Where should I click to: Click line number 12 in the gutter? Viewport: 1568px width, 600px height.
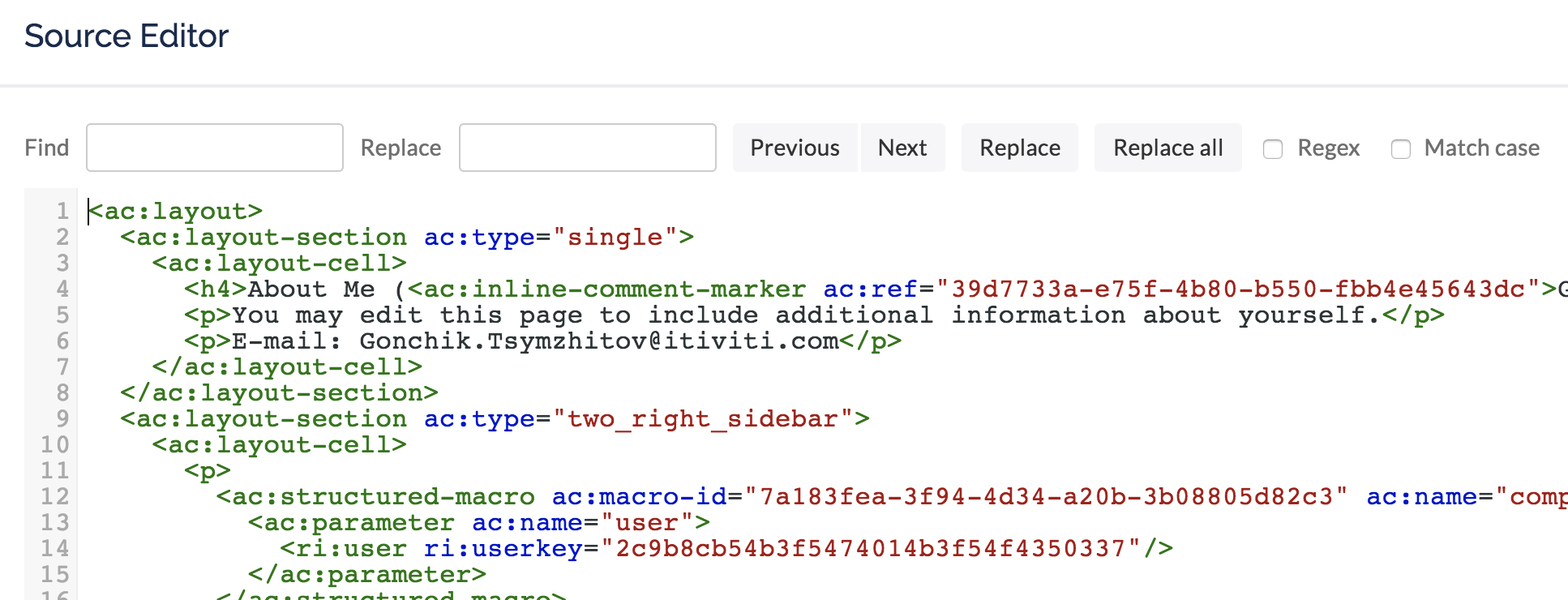pyautogui.click(x=55, y=496)
